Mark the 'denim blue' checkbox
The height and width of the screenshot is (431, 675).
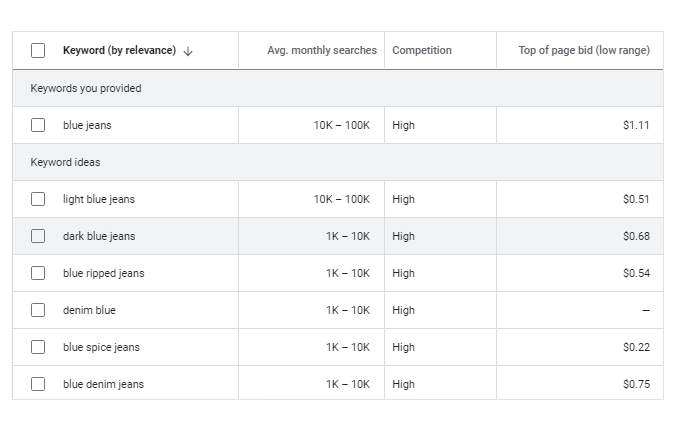(38, 310)
